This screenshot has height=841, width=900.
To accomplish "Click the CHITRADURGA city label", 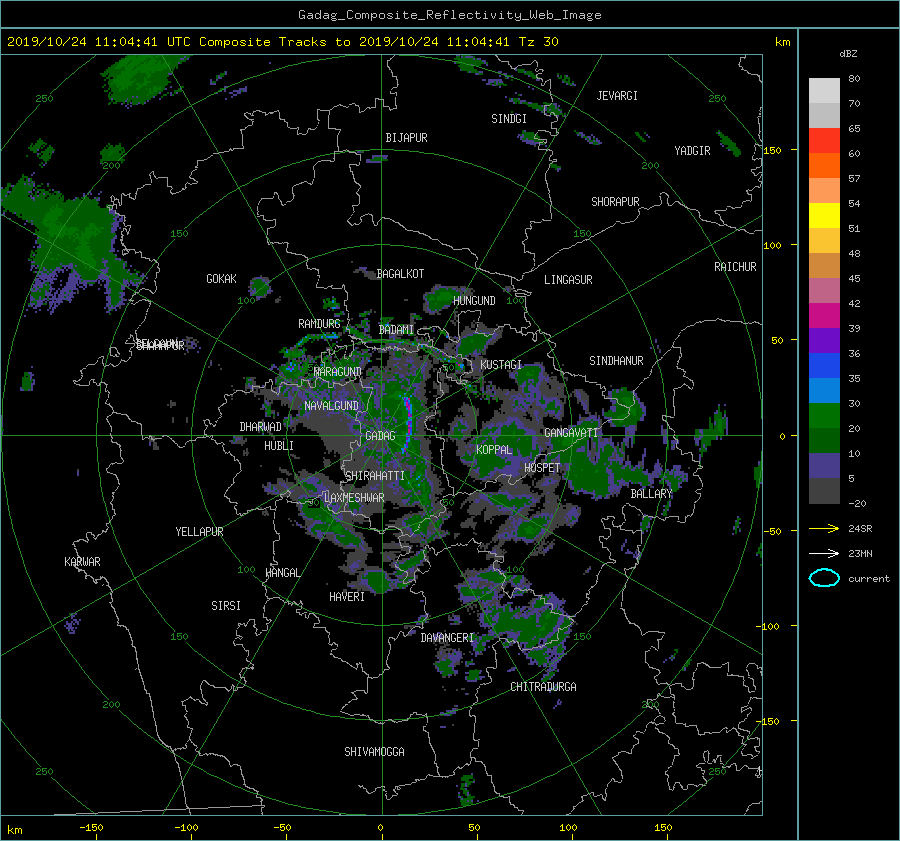I will (544, 687).
